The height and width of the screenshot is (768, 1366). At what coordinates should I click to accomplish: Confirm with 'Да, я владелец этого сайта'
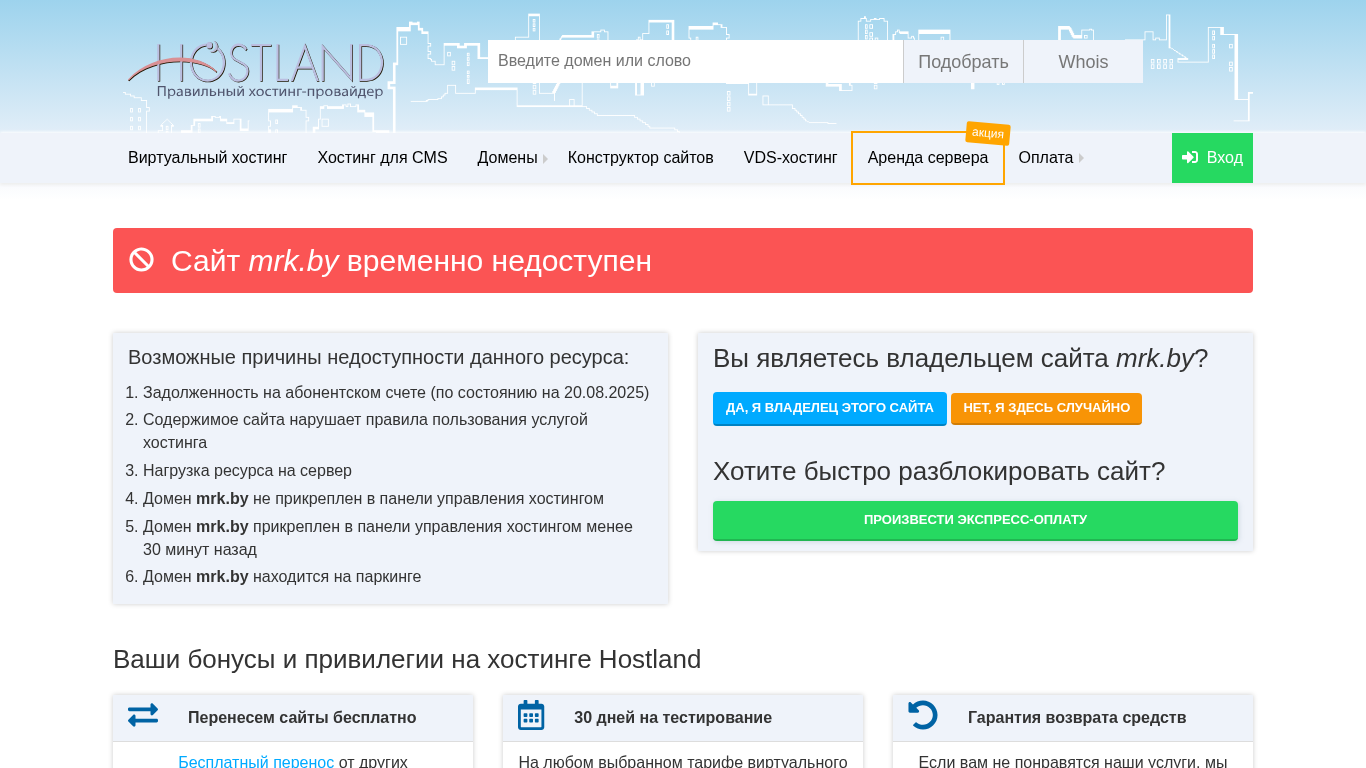pyautogui.click(x=830, y=408)
